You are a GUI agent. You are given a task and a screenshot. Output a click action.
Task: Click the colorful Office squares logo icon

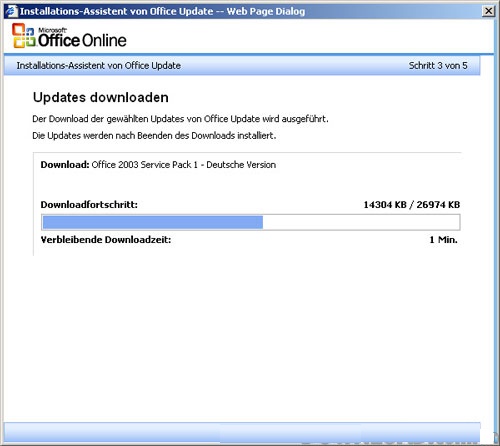pyautogui.click(x=23, y=36)
